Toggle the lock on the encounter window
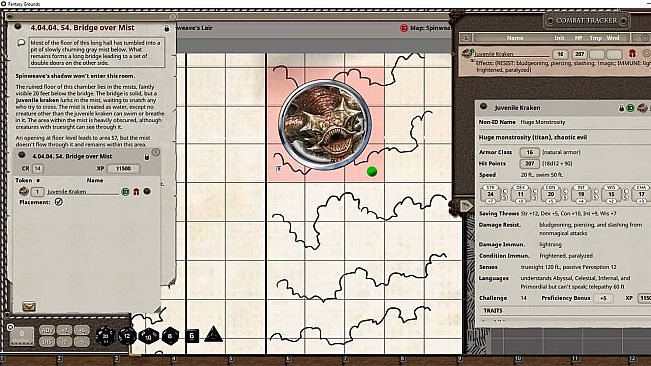This screenshot has width=651, height=366. pyautogui.click(x=147, y=156)
